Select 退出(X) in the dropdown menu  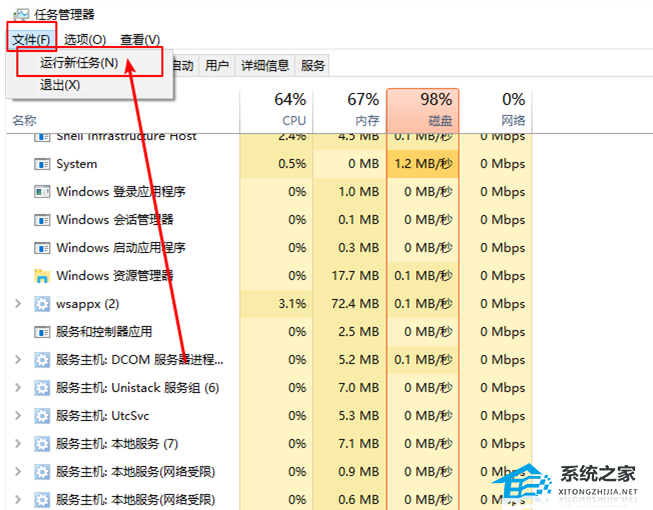click(x=60, y=86)
